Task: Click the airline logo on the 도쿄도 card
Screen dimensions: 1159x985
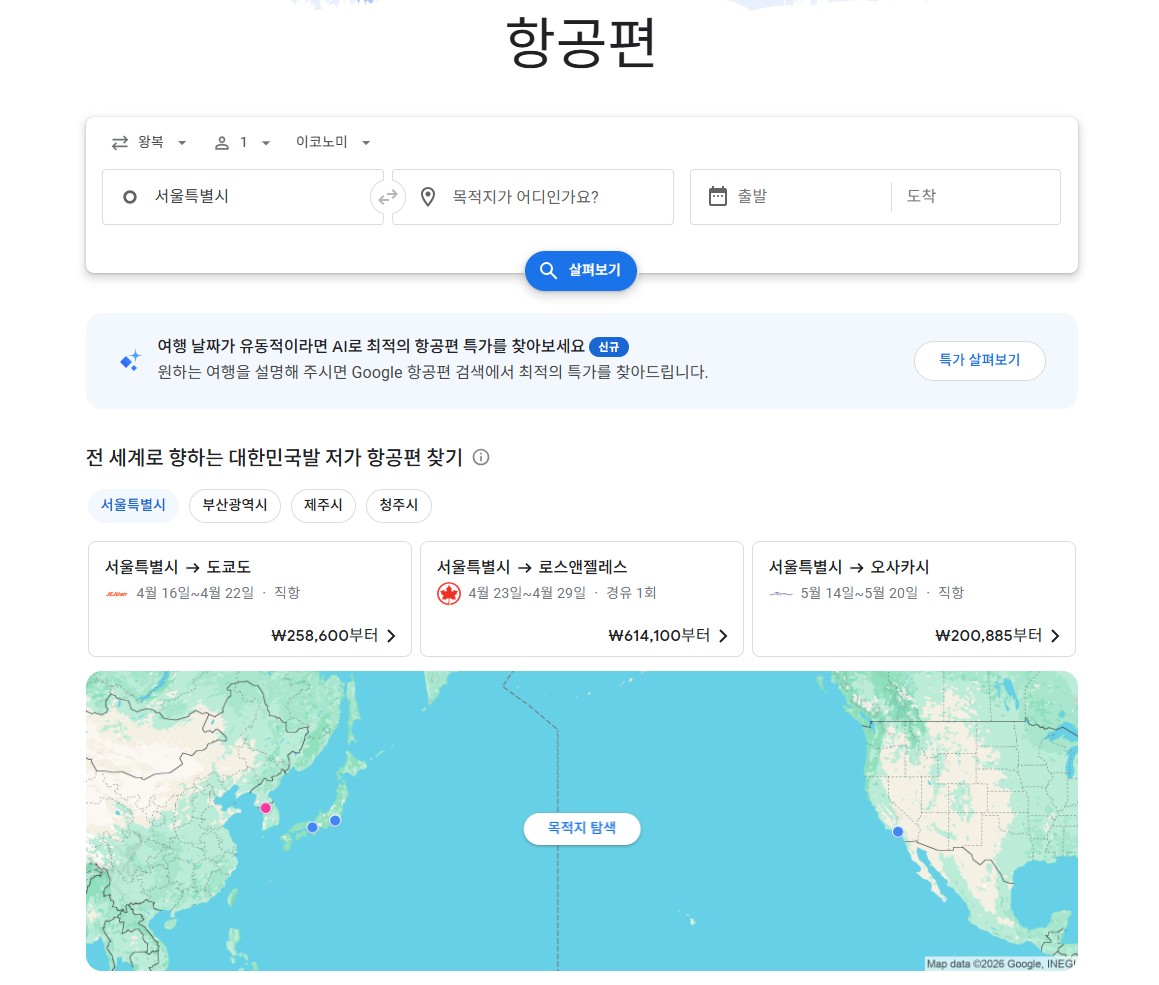Action: click(117, 592)
